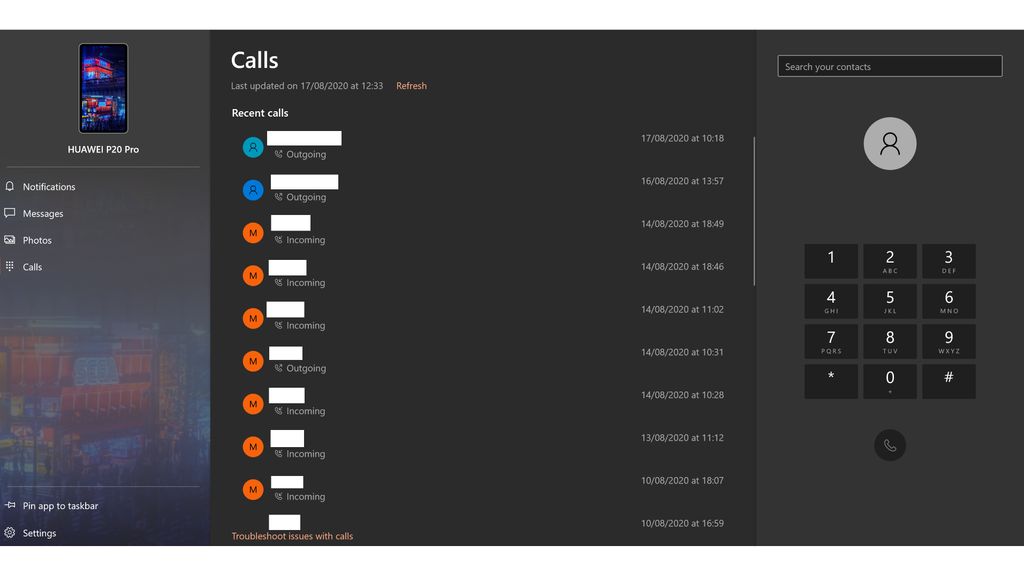Open the Photos section

click(x=12, y=240)
